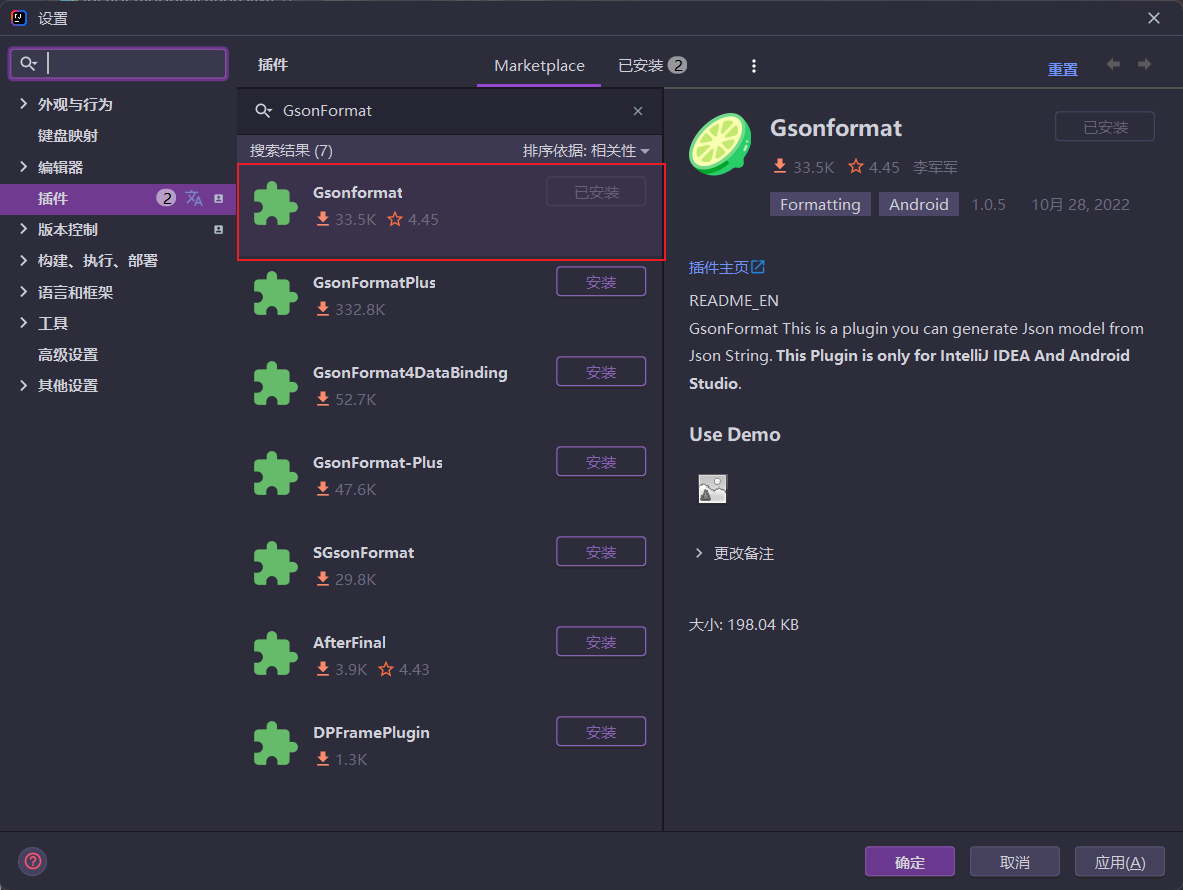
Task: Select the AfterFinal plugin name
Action: coord(349,643)
